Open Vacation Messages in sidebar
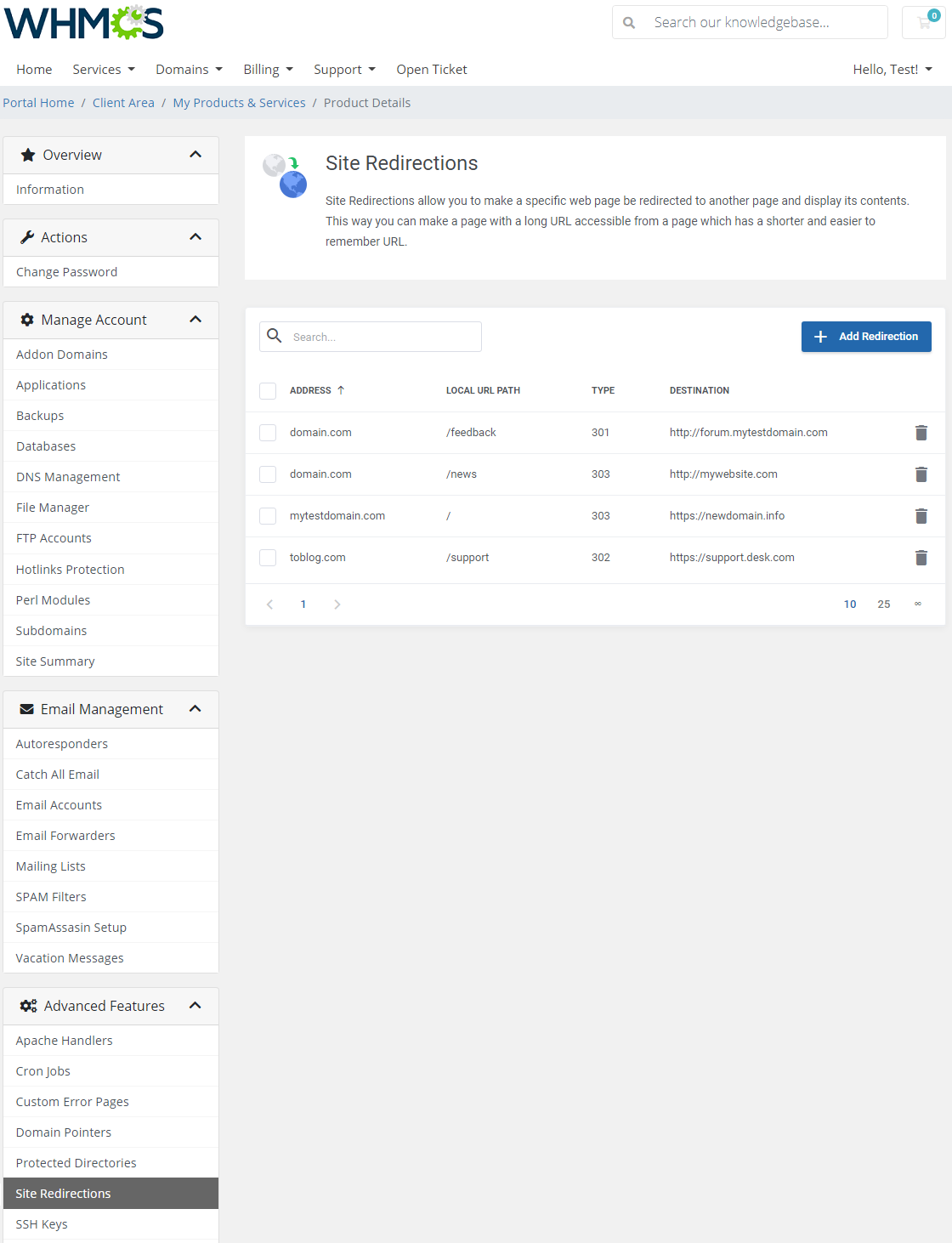 pyautogui.click(x=110, y=958)
